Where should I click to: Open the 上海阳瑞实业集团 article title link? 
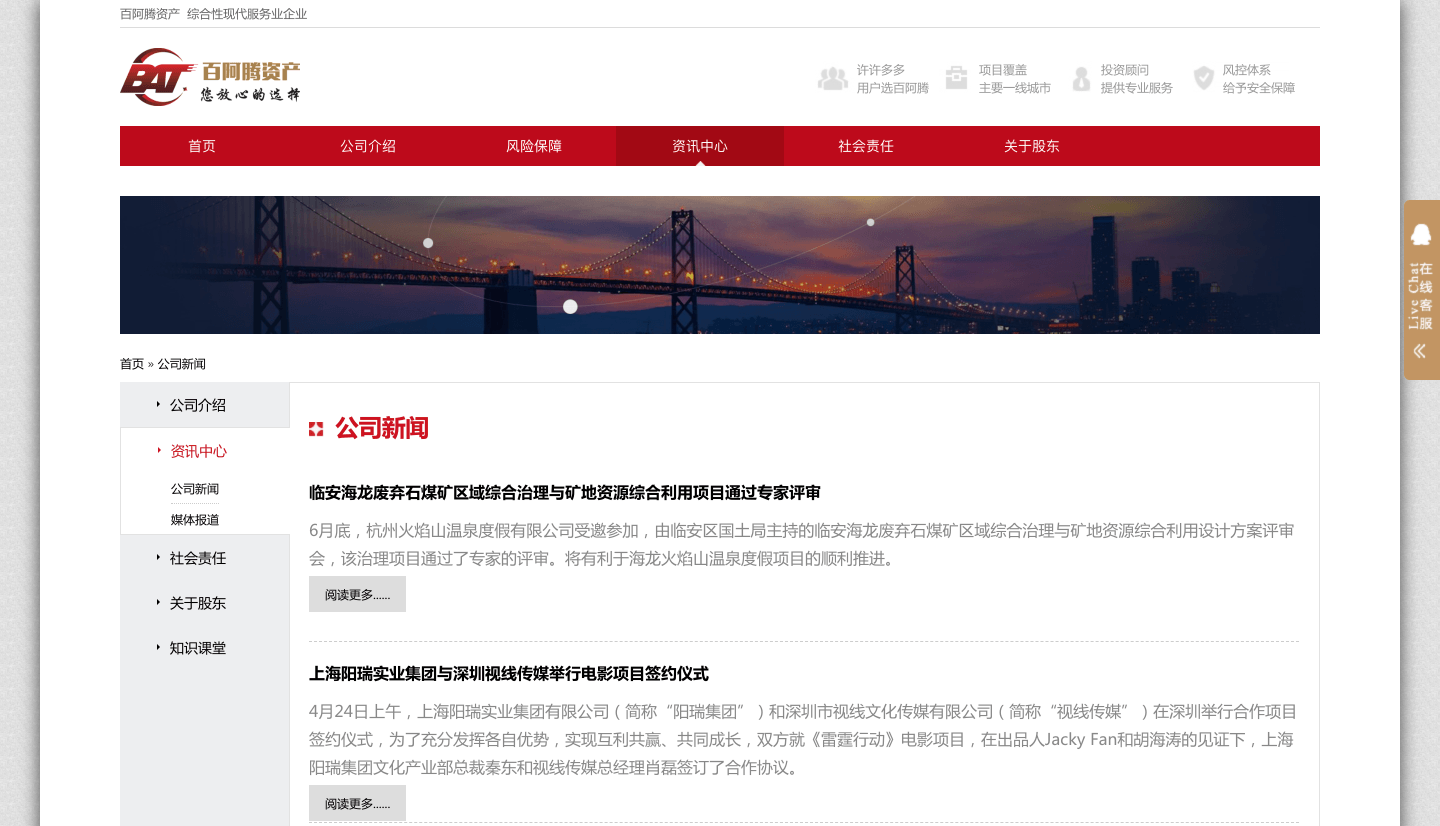(508, 674)
